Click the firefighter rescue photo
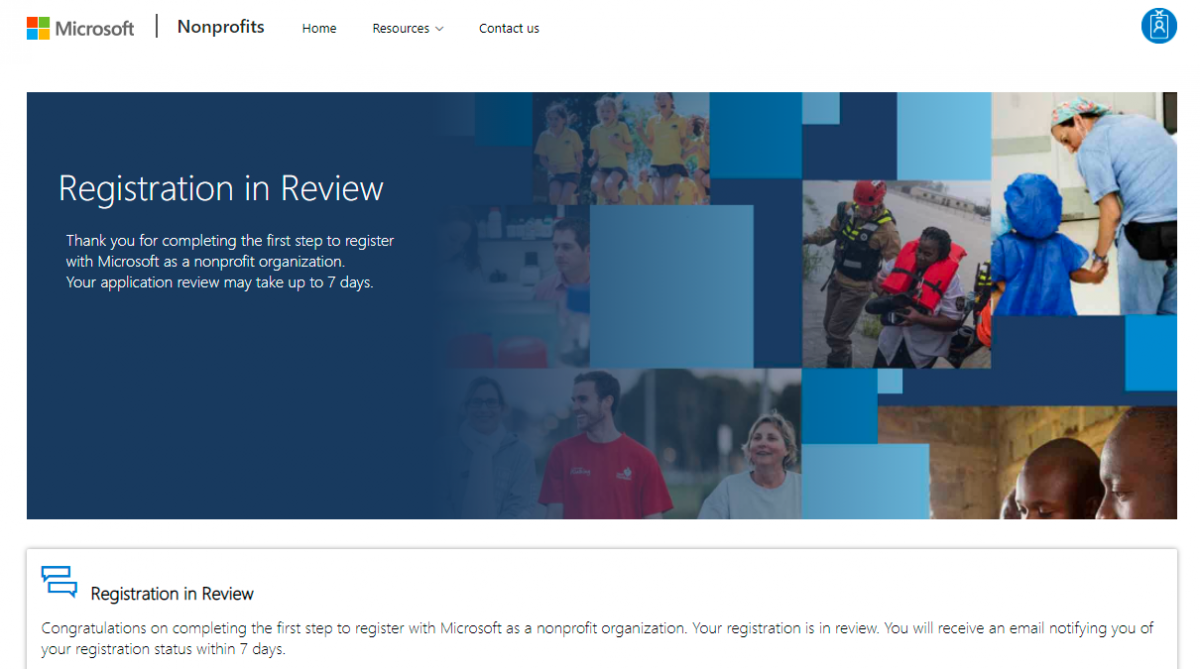1200x669 pixels. pos(895,273)
